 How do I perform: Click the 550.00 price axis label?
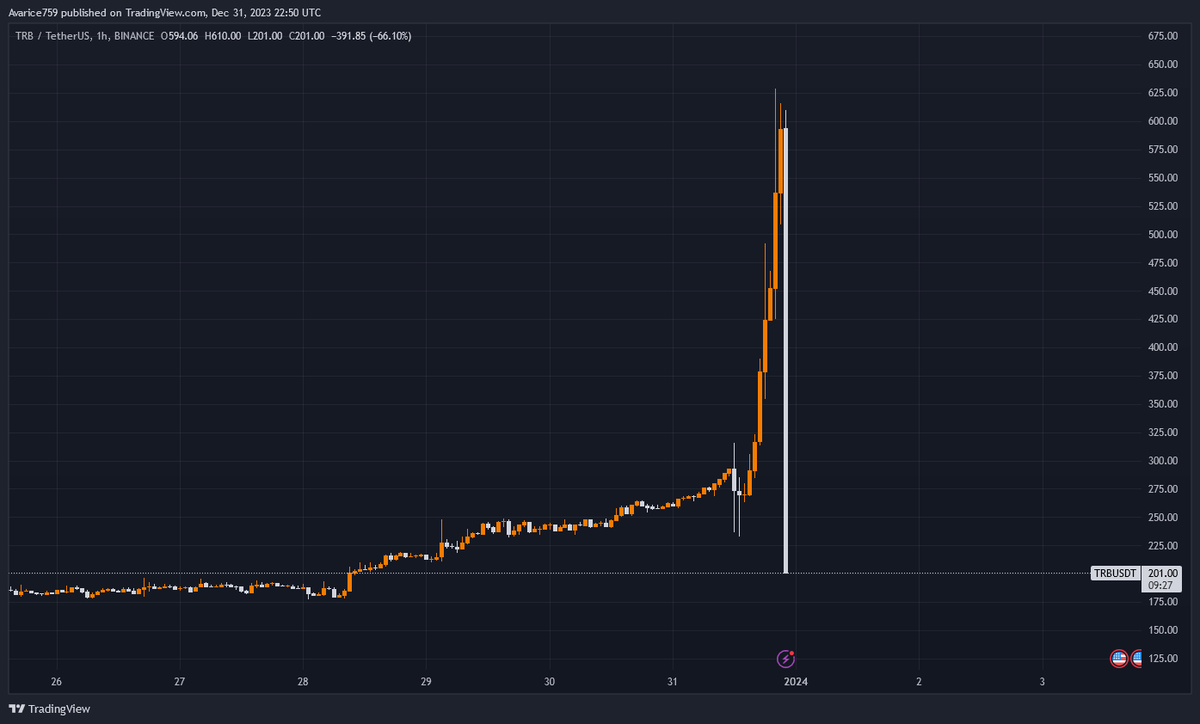pos(1162,177)
